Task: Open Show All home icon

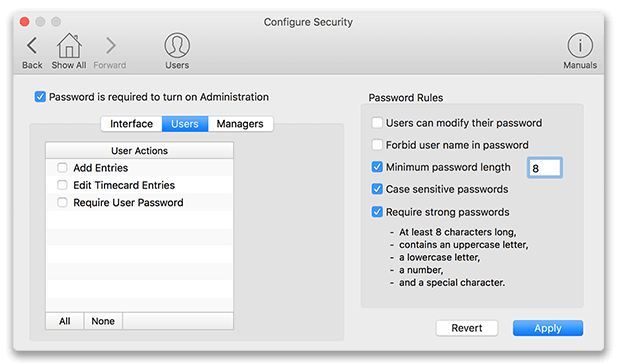Action: click(x=69, y=46)
